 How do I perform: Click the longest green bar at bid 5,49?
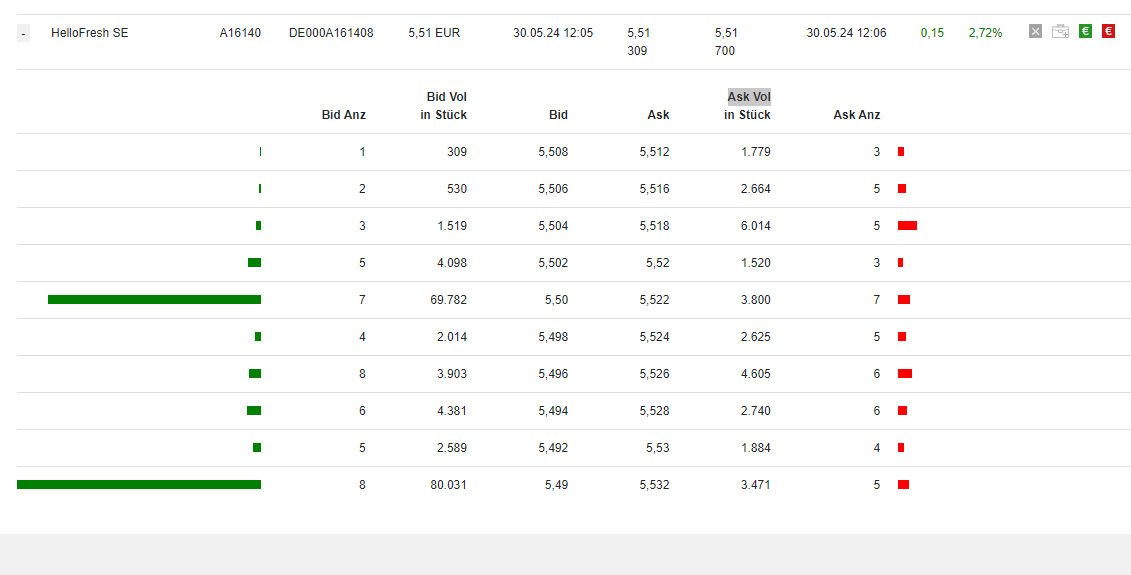[139, 484]
